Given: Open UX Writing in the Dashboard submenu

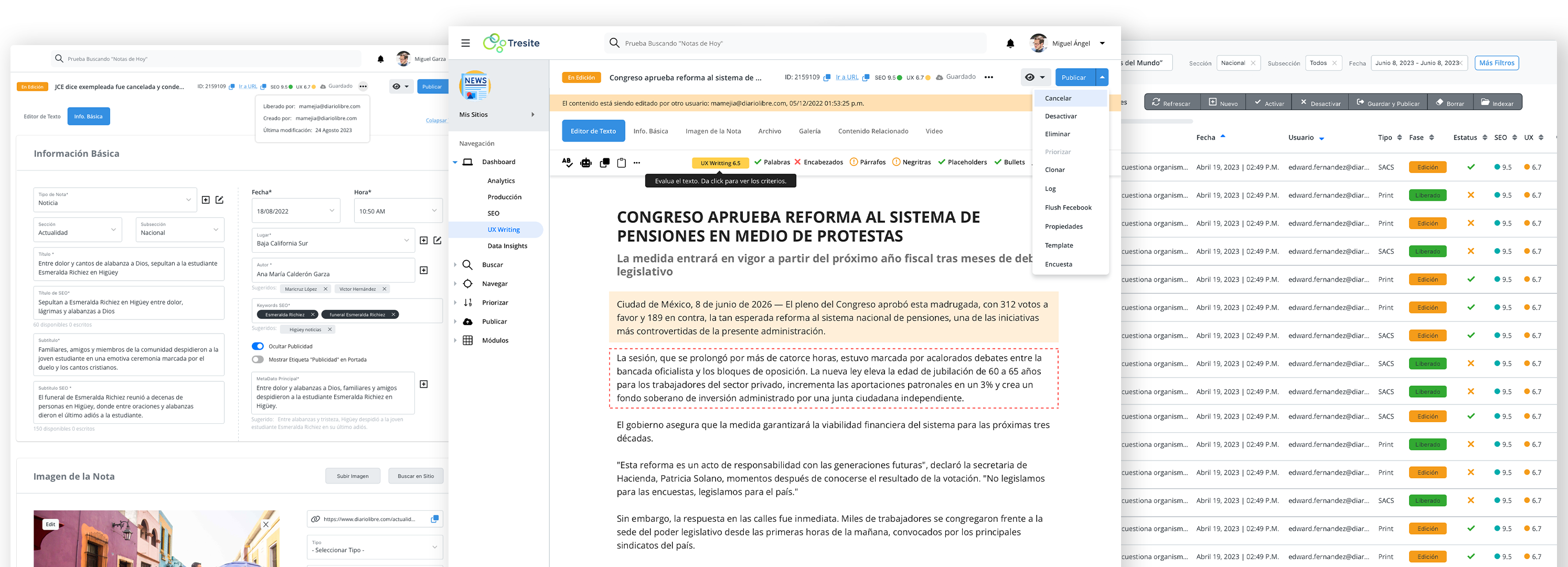Looking at the screenshot, I should pyautogui.click(x=504, y=229).
